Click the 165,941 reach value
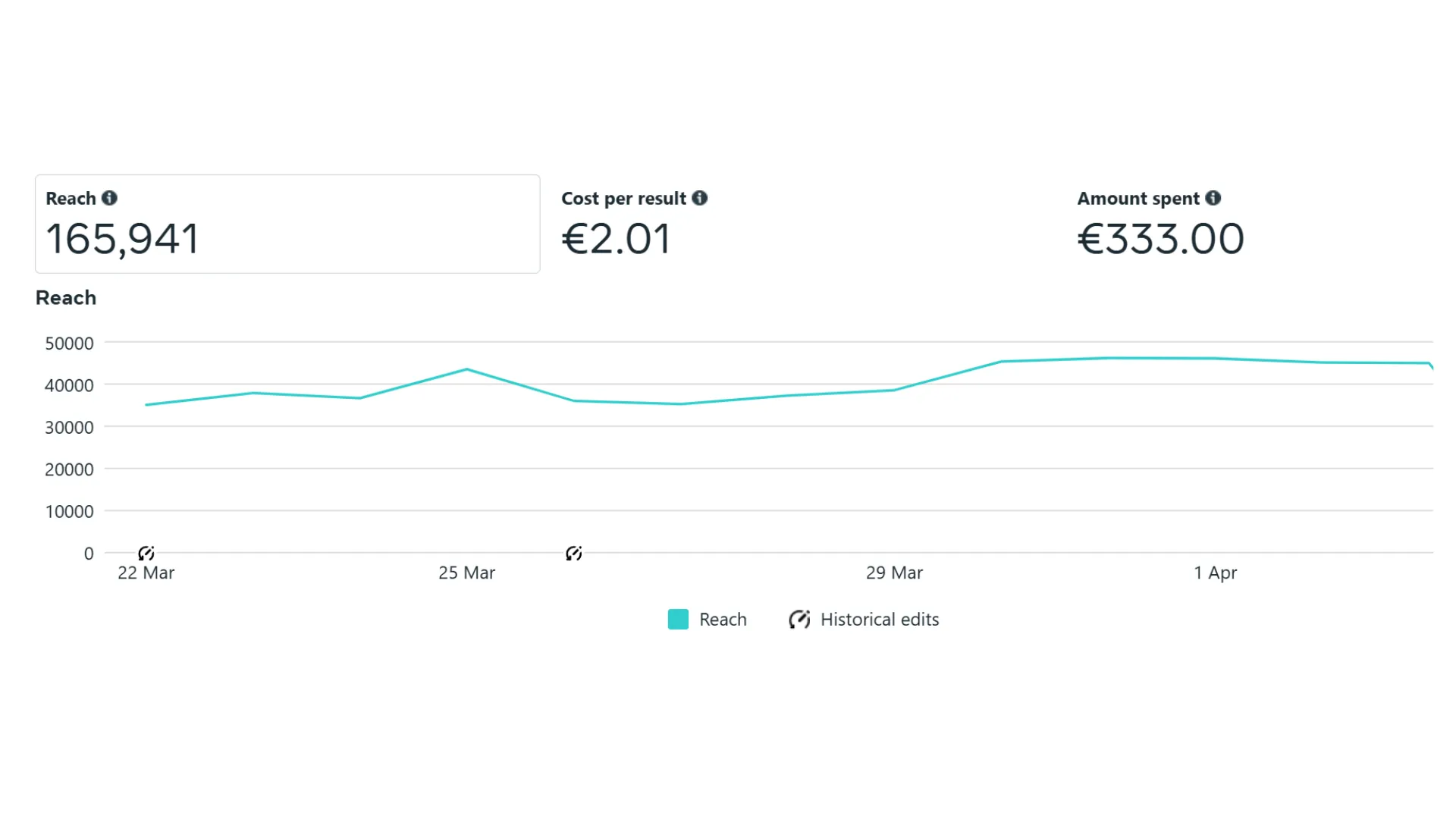Viewport: 1456px width, 819px height. [x=122, y=239]
